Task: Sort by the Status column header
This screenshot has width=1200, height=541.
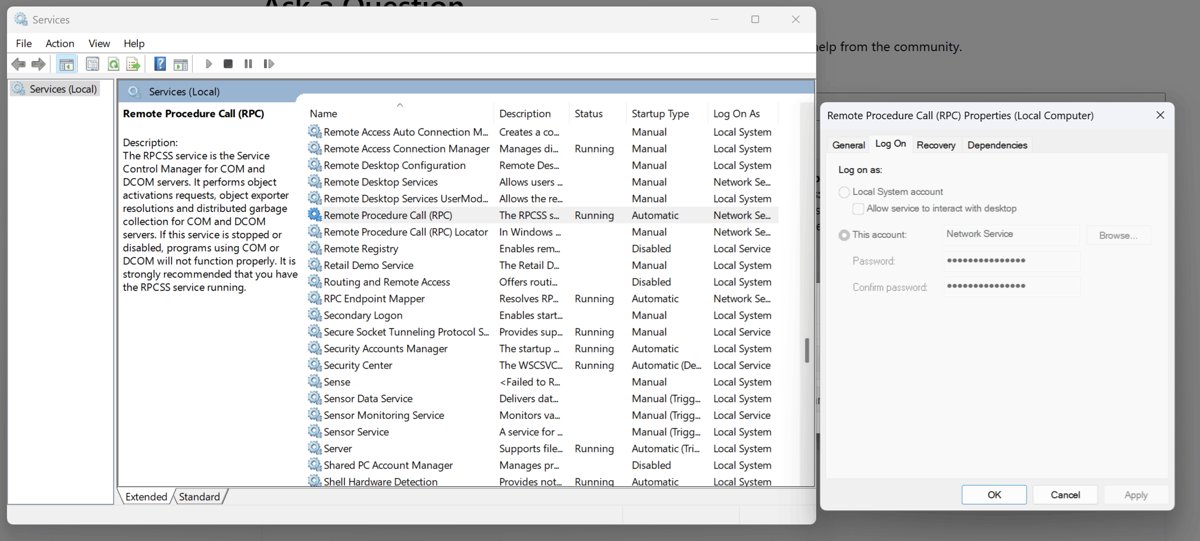Action: point(598,114)
